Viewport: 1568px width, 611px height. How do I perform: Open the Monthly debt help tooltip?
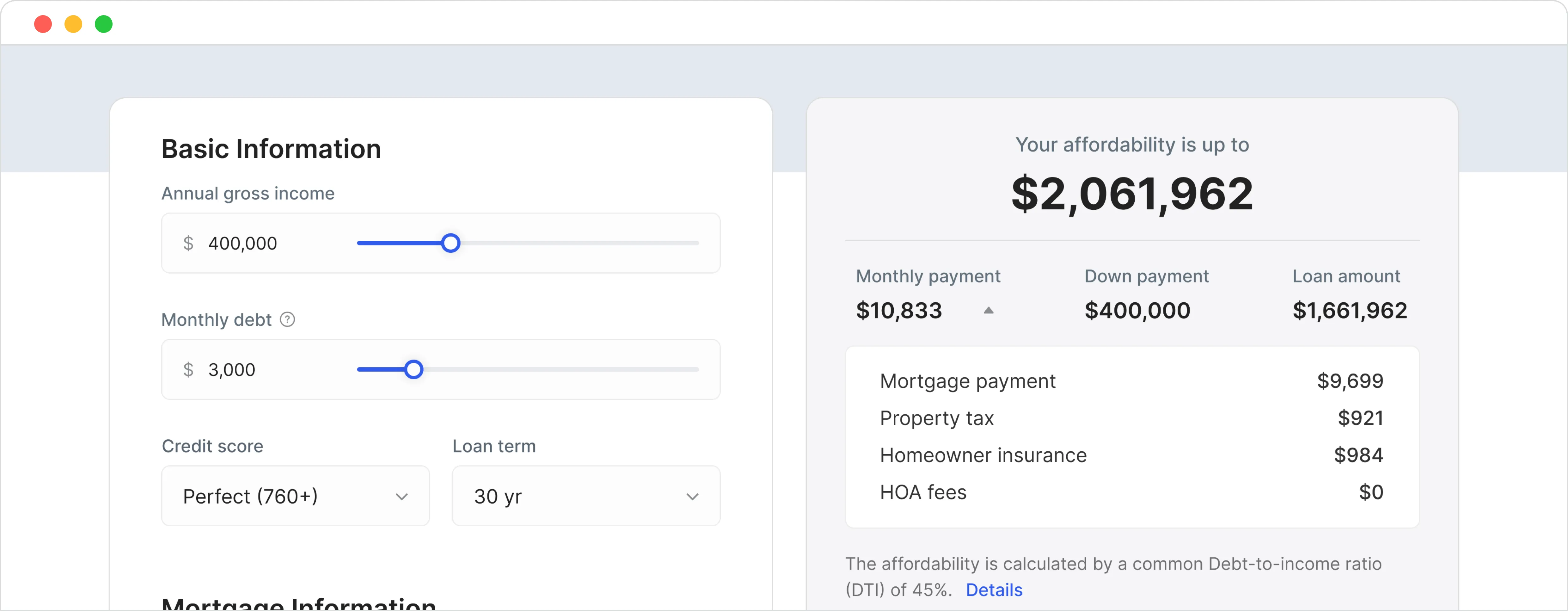287,318
